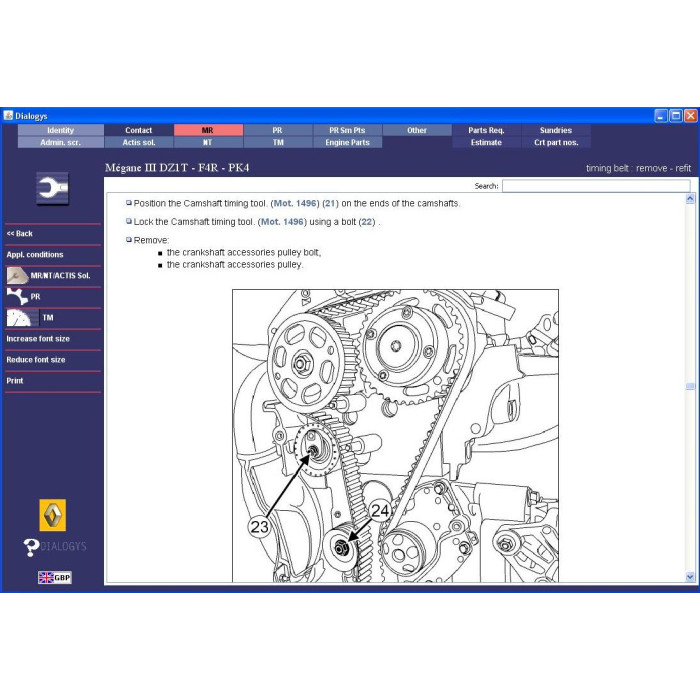Click the scrollbar up arrow
Screen dimensions: 700x700
690,198
